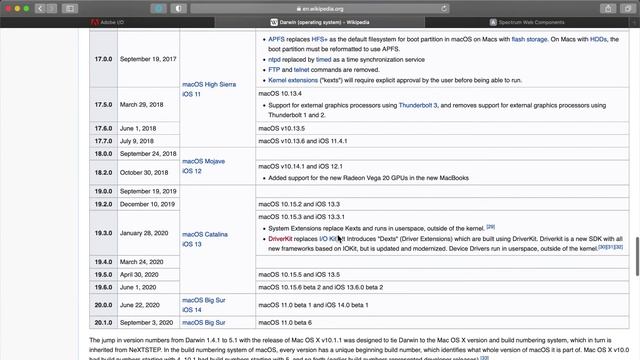
Task: Open the FTP link
Action: [274, 70]
